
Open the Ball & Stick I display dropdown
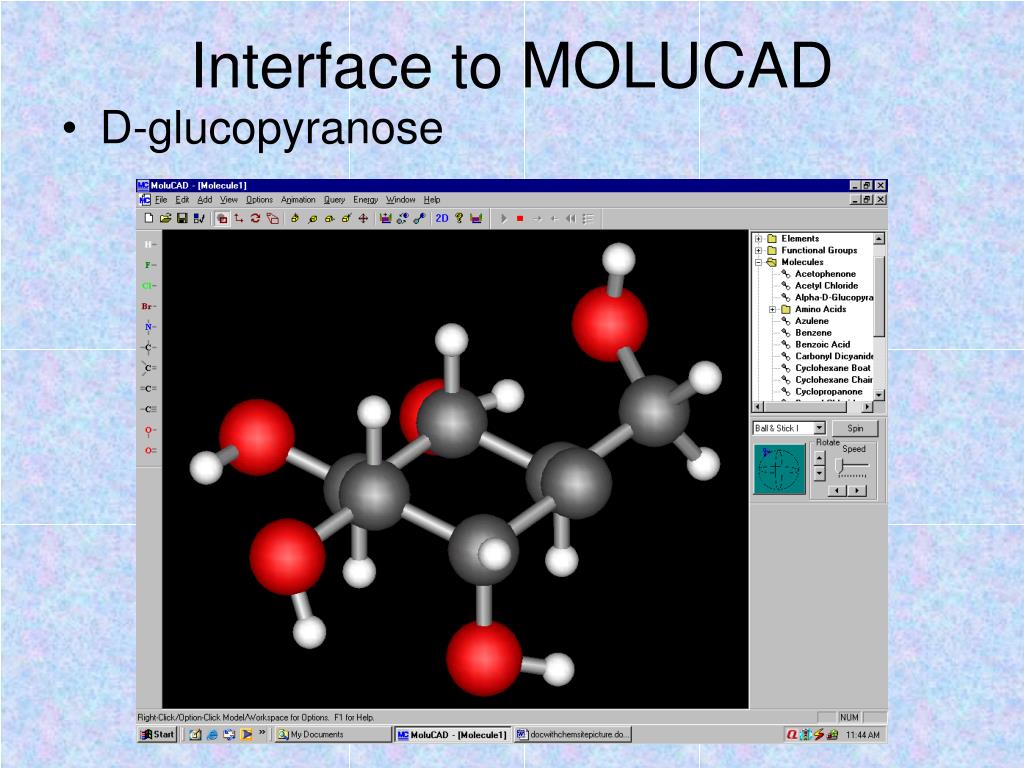[x=819, y=428]
